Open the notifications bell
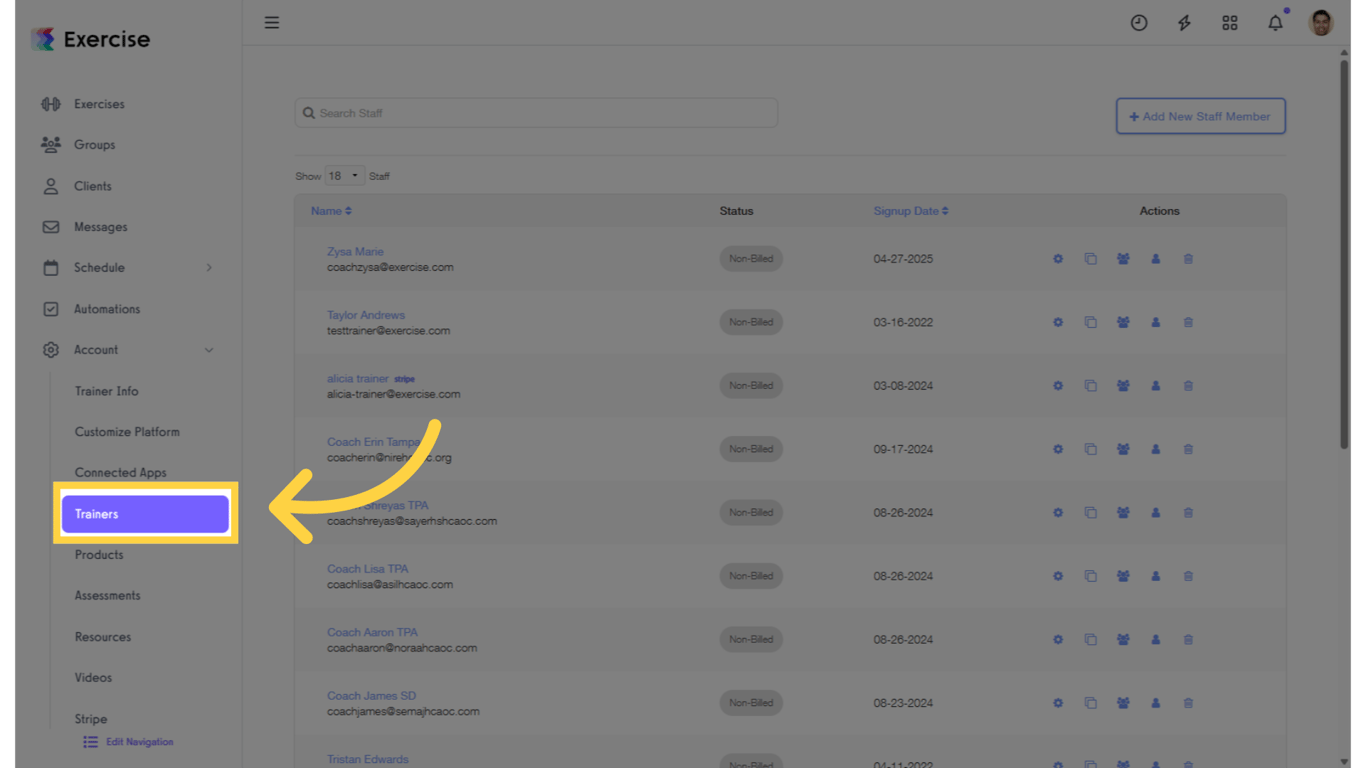This screenshot has height=768, width=1366. click(x=1275, y=22)
